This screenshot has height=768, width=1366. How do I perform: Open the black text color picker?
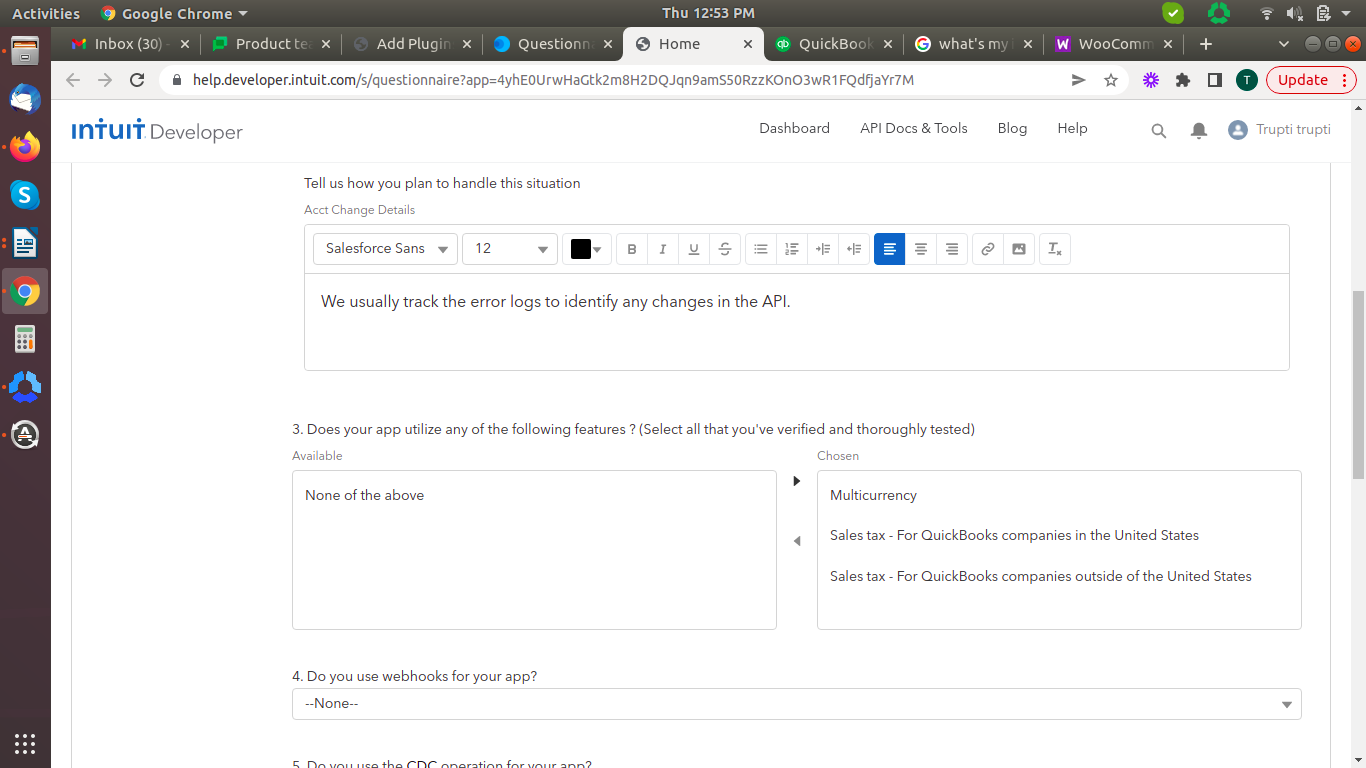587,249
